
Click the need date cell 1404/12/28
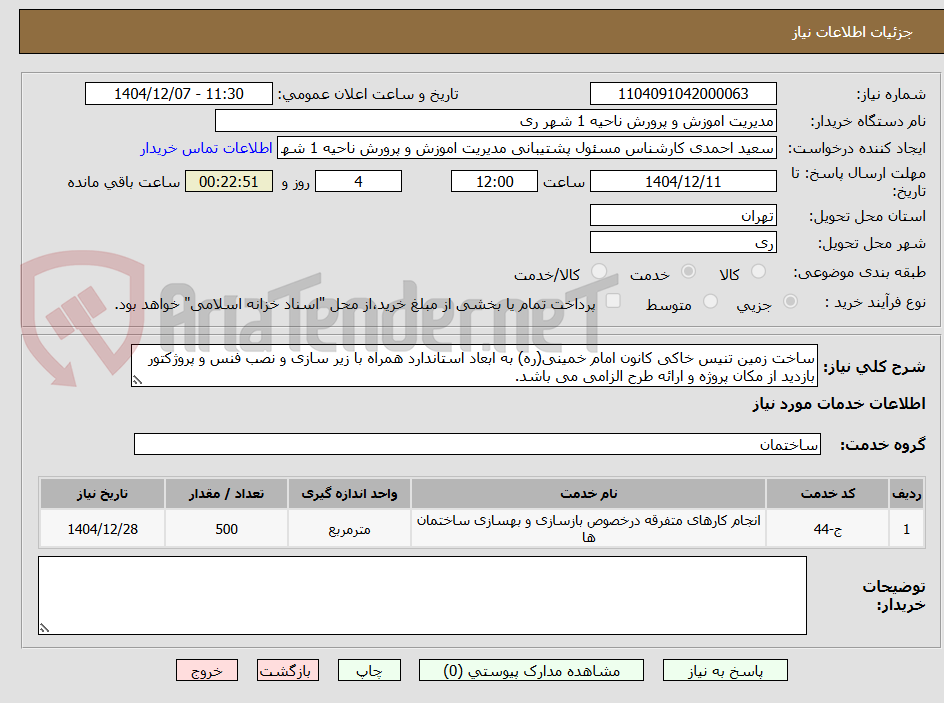coord(102,529)
